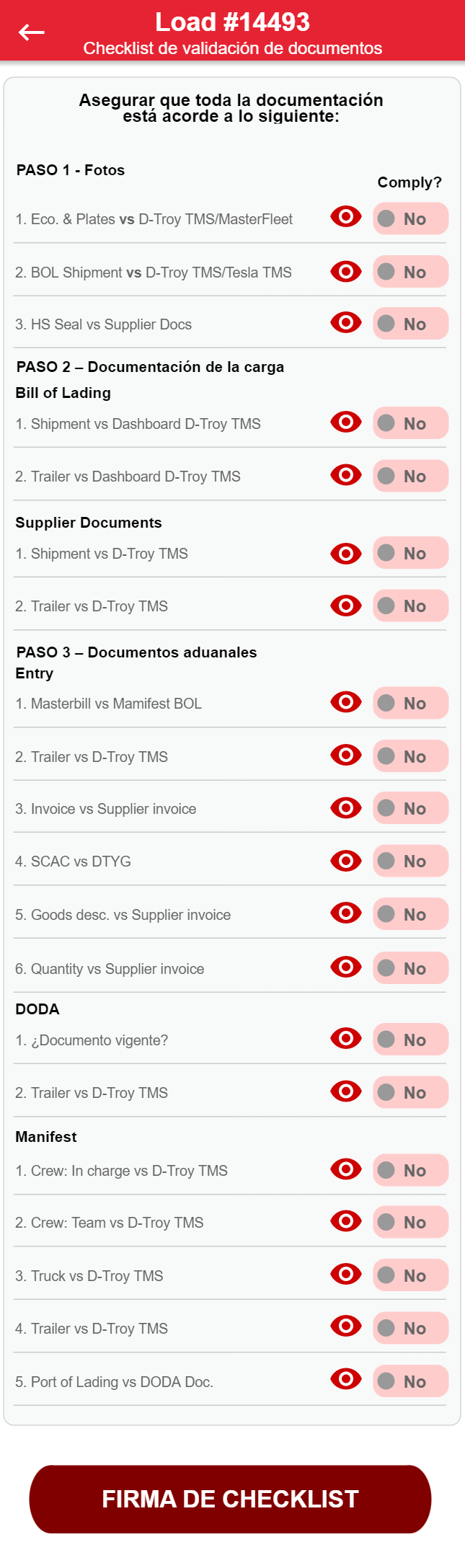
Task: Switch on comply for Crew: Team vs D-Troy TMS
Action: (x=410, y=1222)
